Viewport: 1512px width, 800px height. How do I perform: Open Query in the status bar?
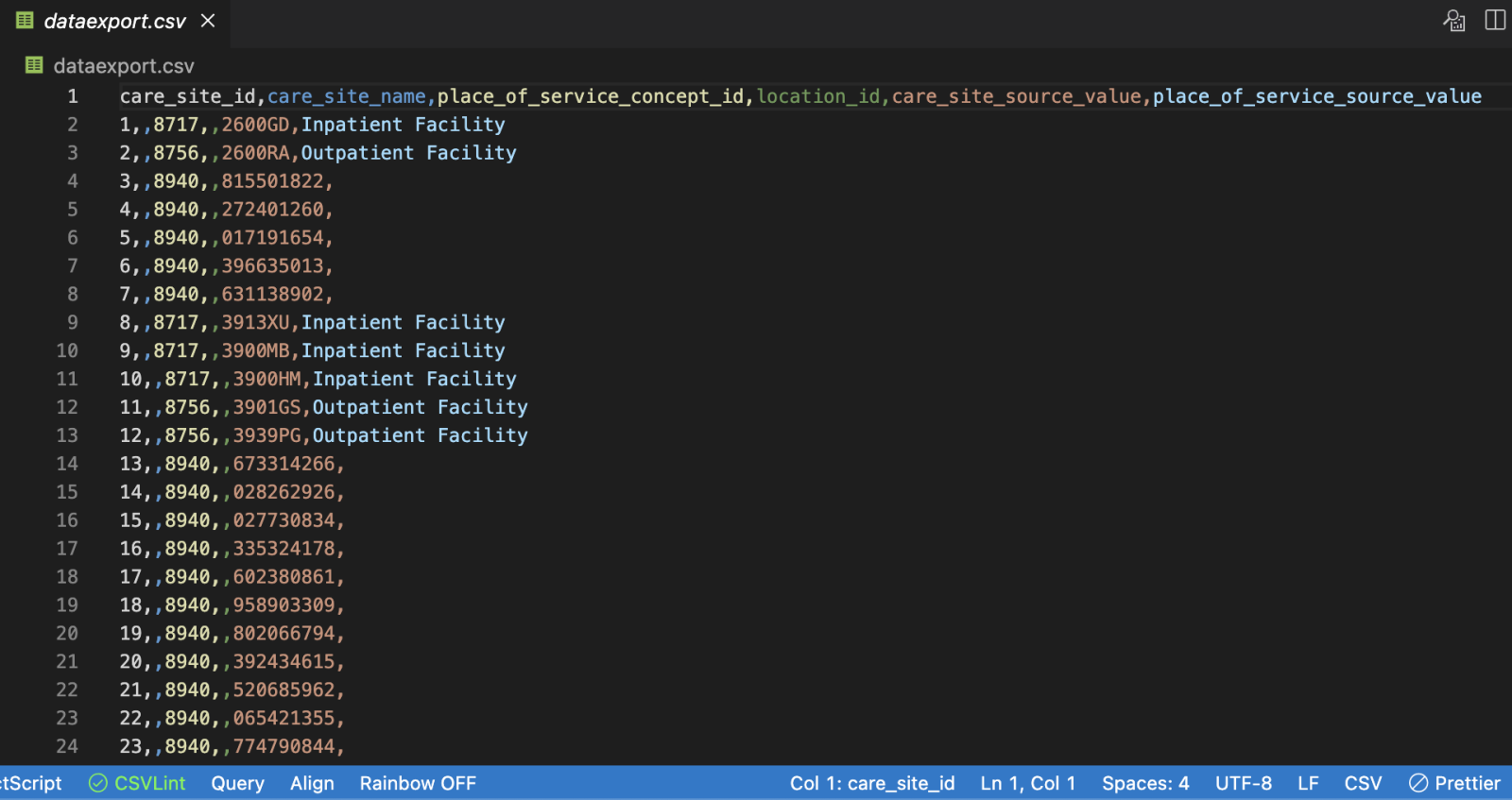[x=237, y=783]
